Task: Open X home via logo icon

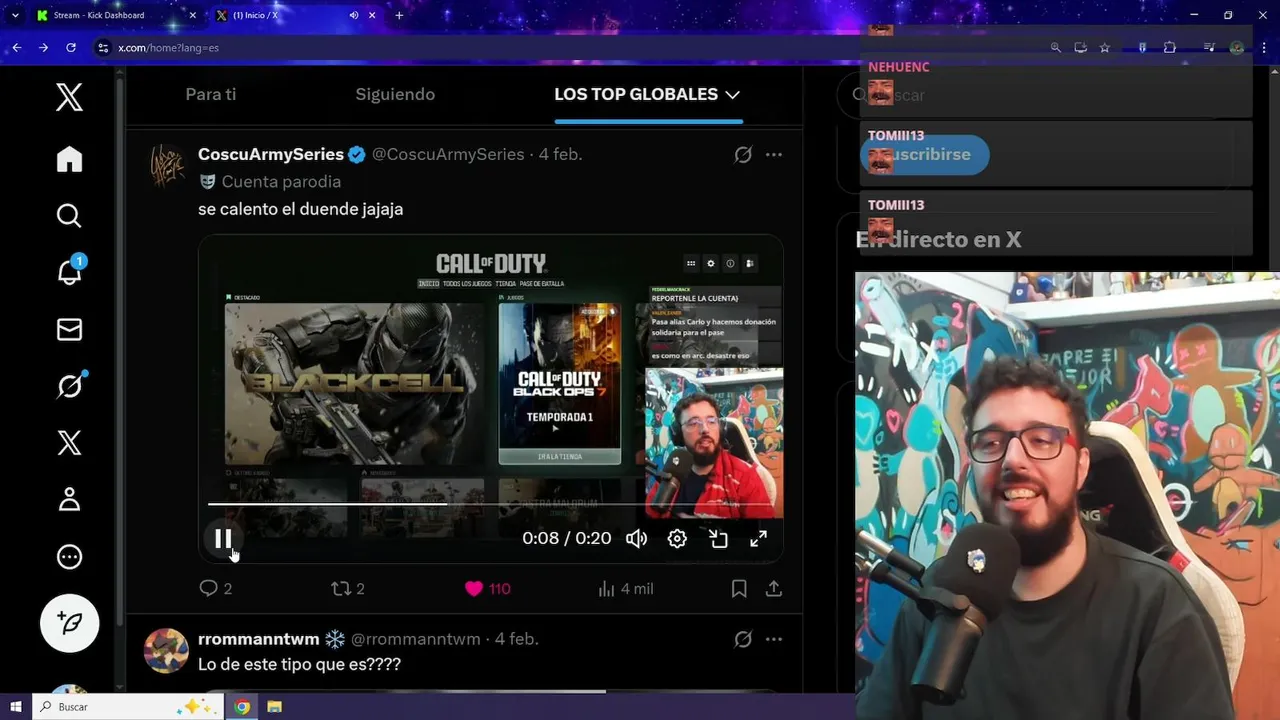Action: pos(69,97)
